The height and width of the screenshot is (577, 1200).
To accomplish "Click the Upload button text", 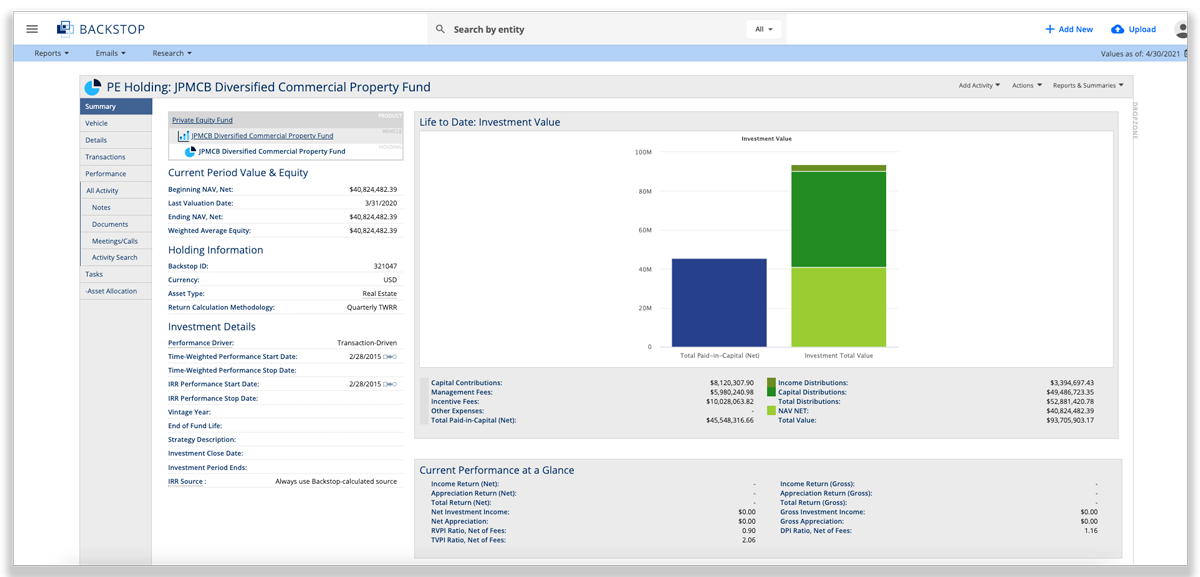I will coord(1142,29).
